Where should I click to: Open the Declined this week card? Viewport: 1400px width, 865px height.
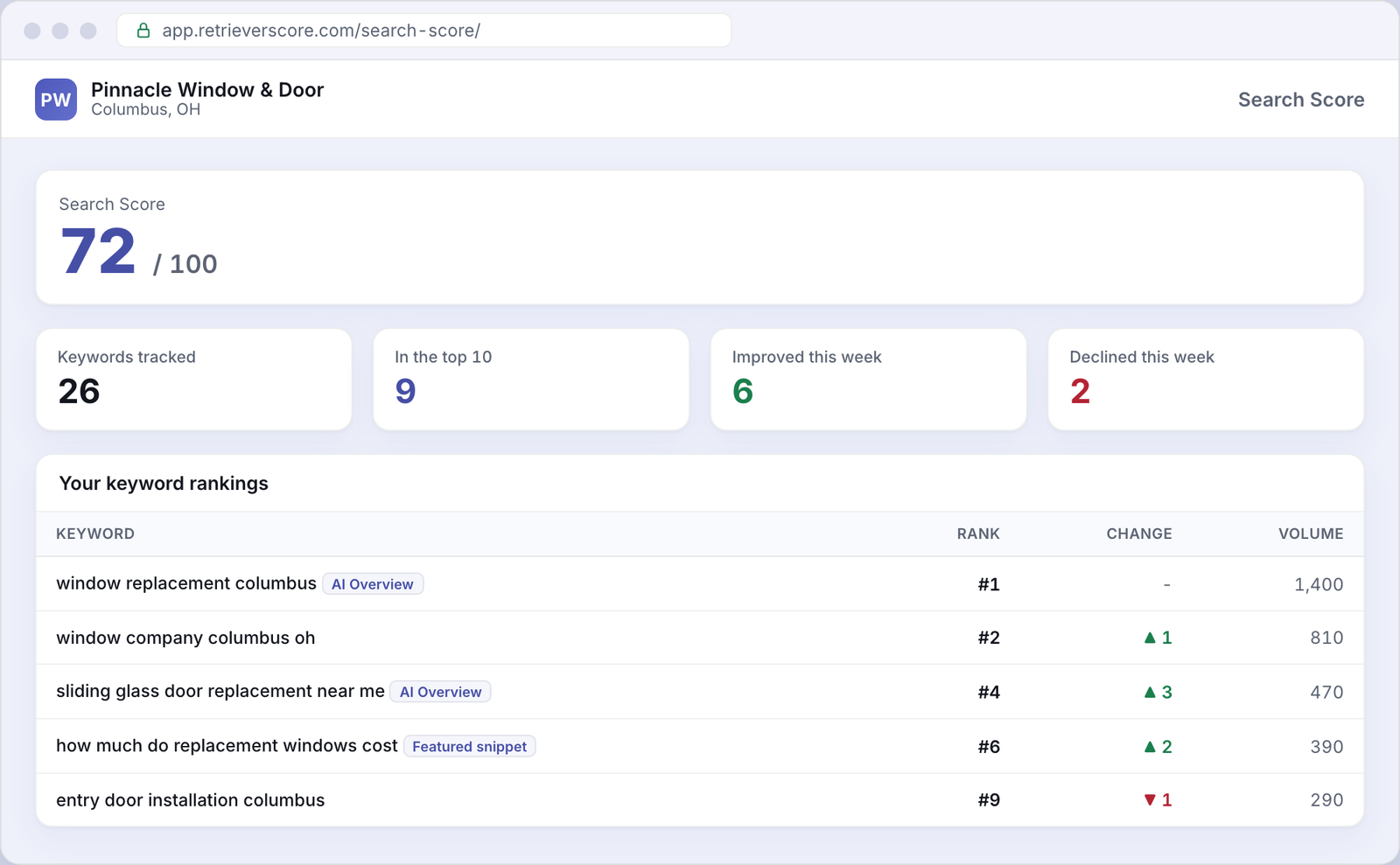click(1206, 380)
